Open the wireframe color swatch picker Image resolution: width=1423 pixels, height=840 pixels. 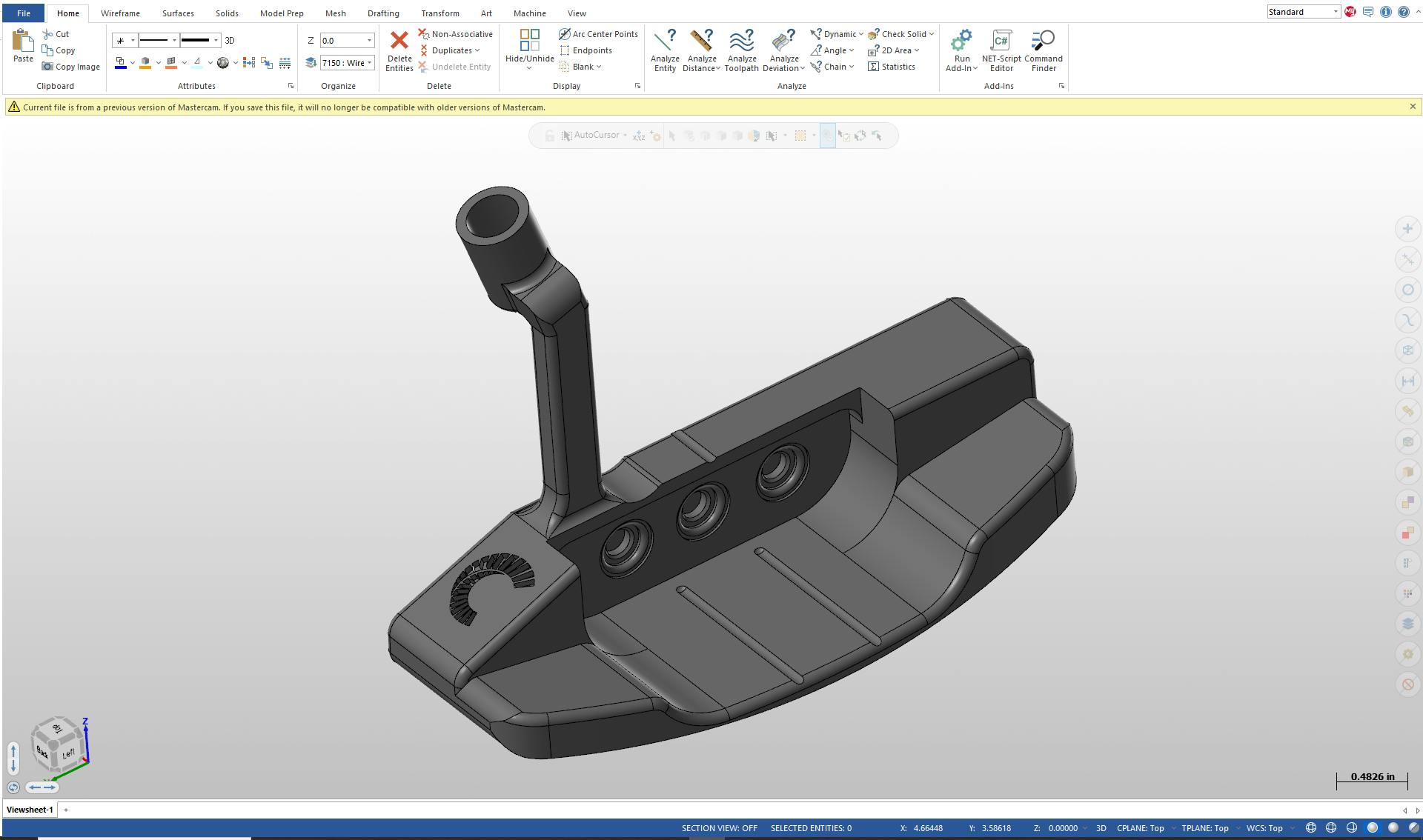point(121,62)
